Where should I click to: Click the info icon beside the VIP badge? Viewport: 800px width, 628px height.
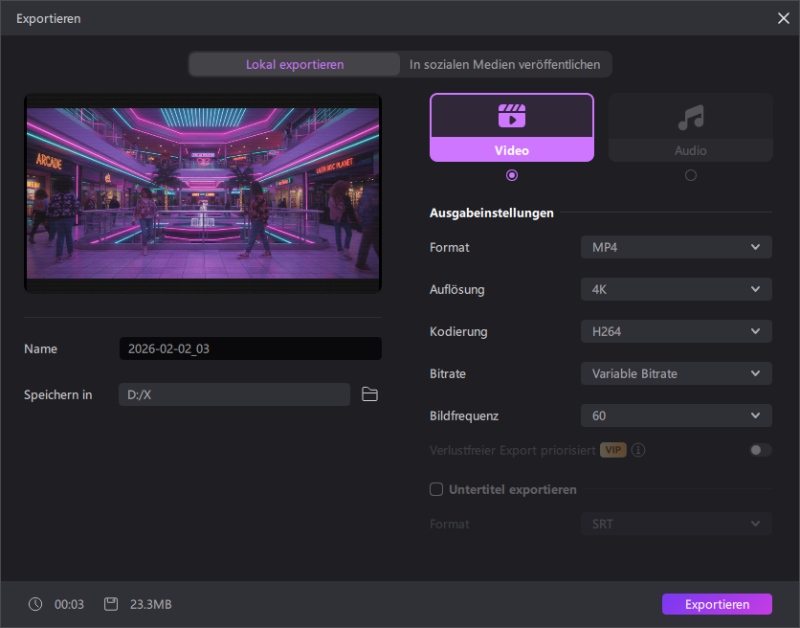click(x=638, y=450)
